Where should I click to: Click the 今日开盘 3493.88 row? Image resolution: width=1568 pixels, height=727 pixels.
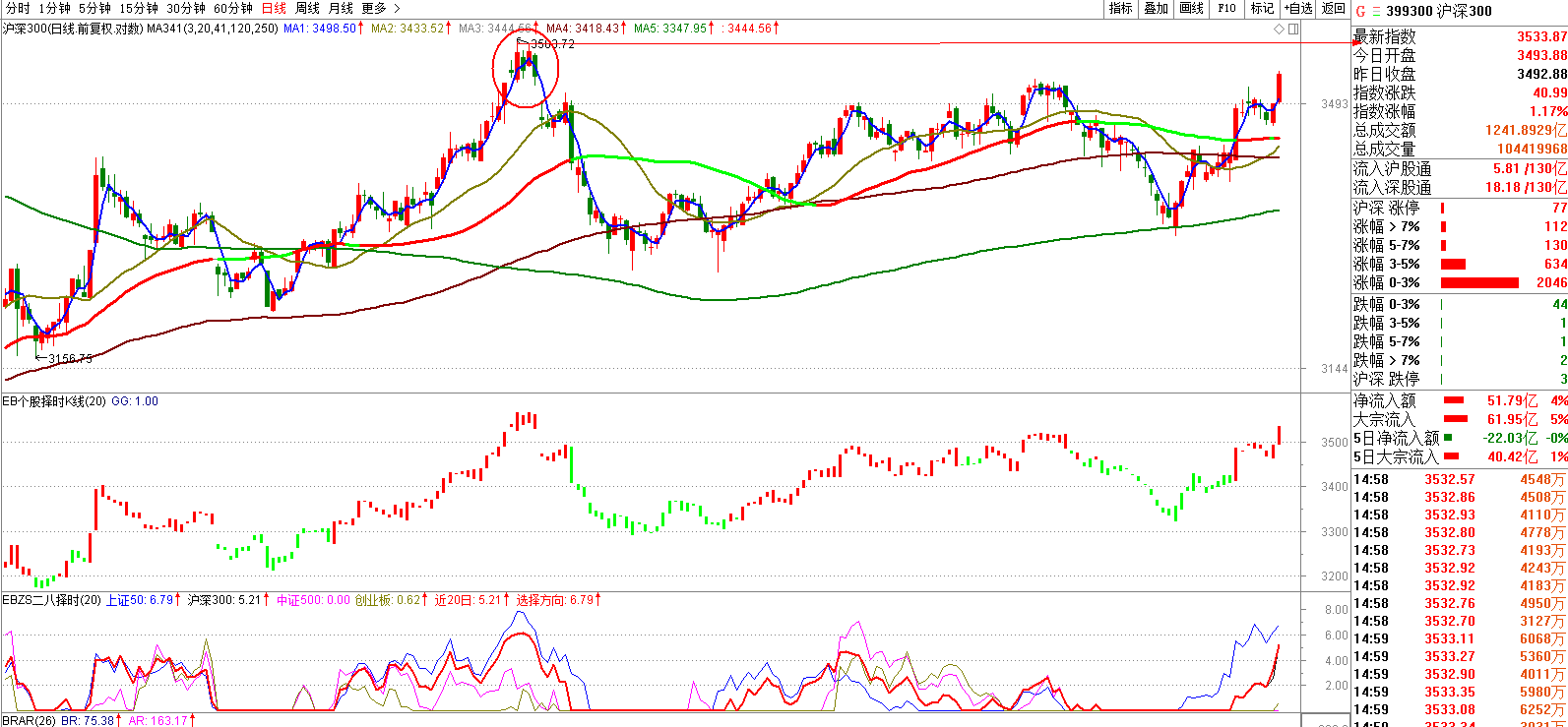(1460, 56)
